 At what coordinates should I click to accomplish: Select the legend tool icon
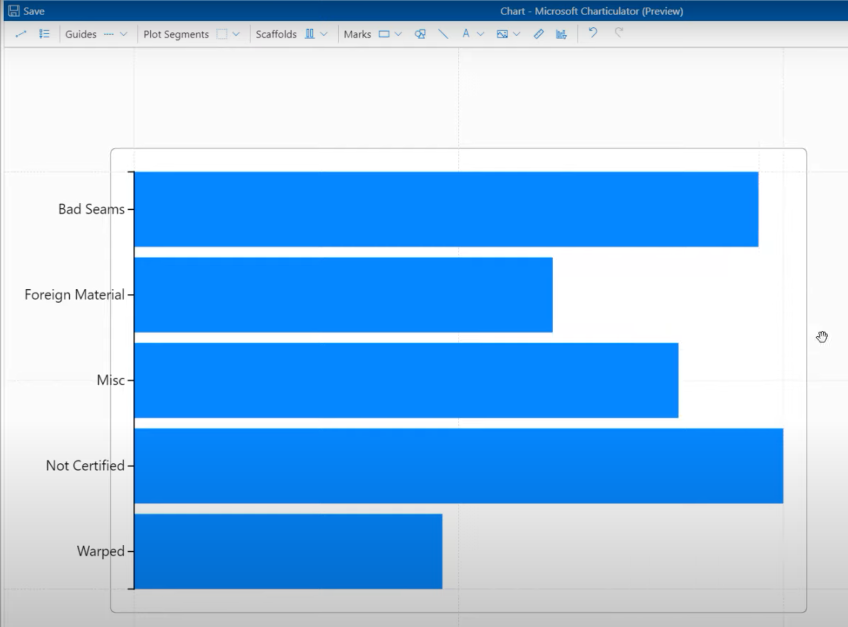[44, 34]
